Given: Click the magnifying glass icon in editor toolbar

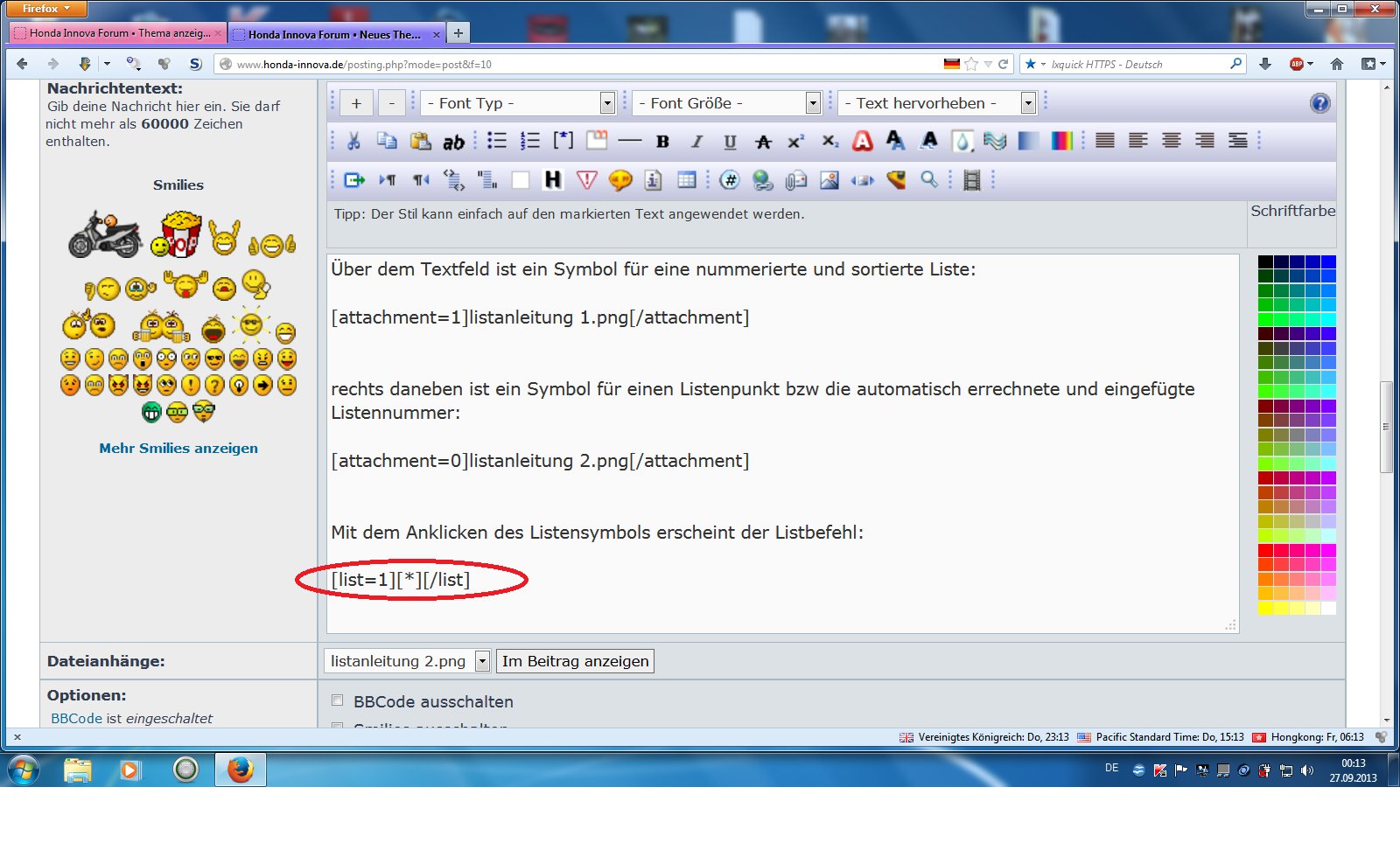Looking at the screenshot, I should click(929, 180).
